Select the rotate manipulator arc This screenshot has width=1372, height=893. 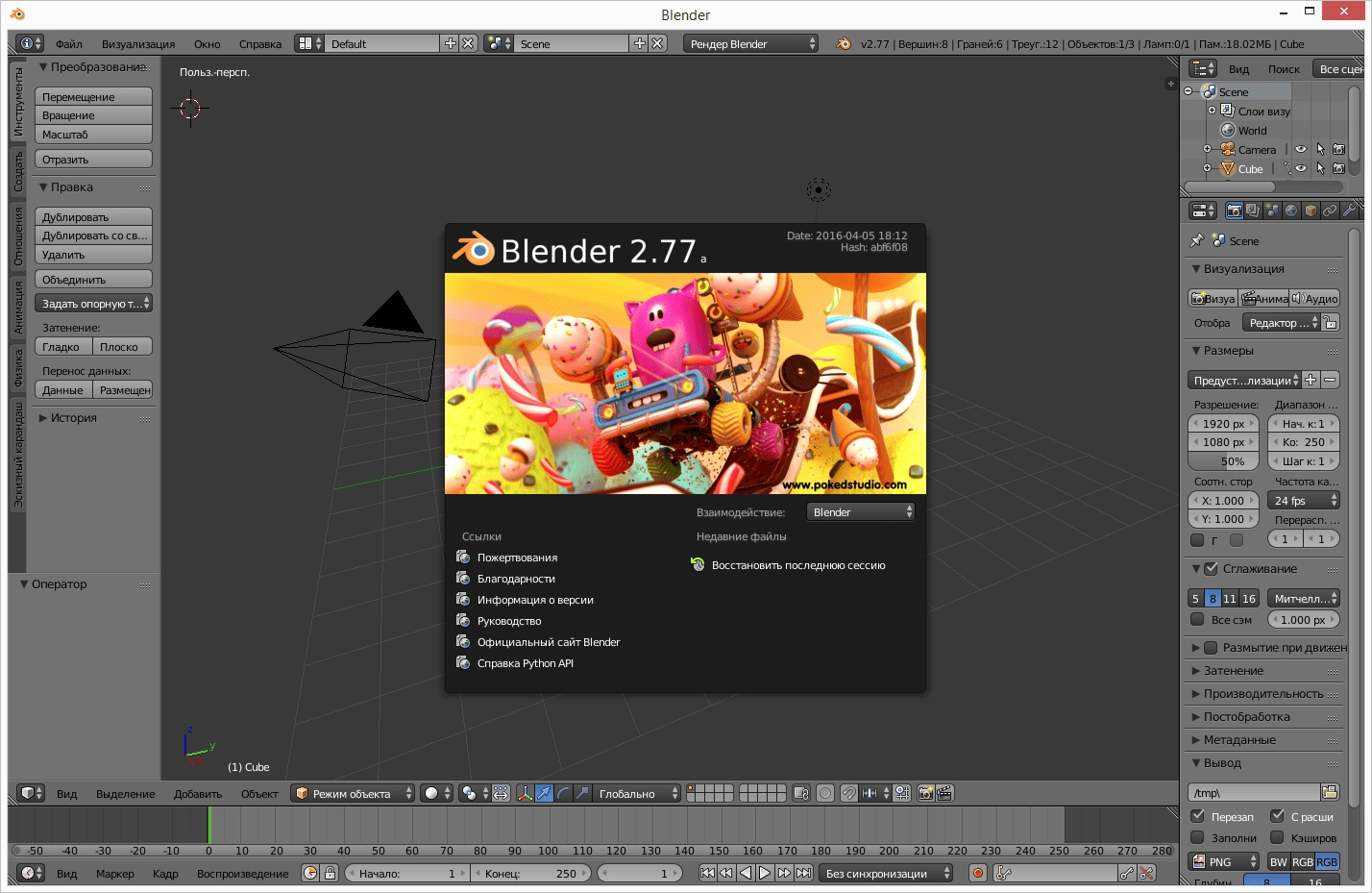(x=563, y=793)
